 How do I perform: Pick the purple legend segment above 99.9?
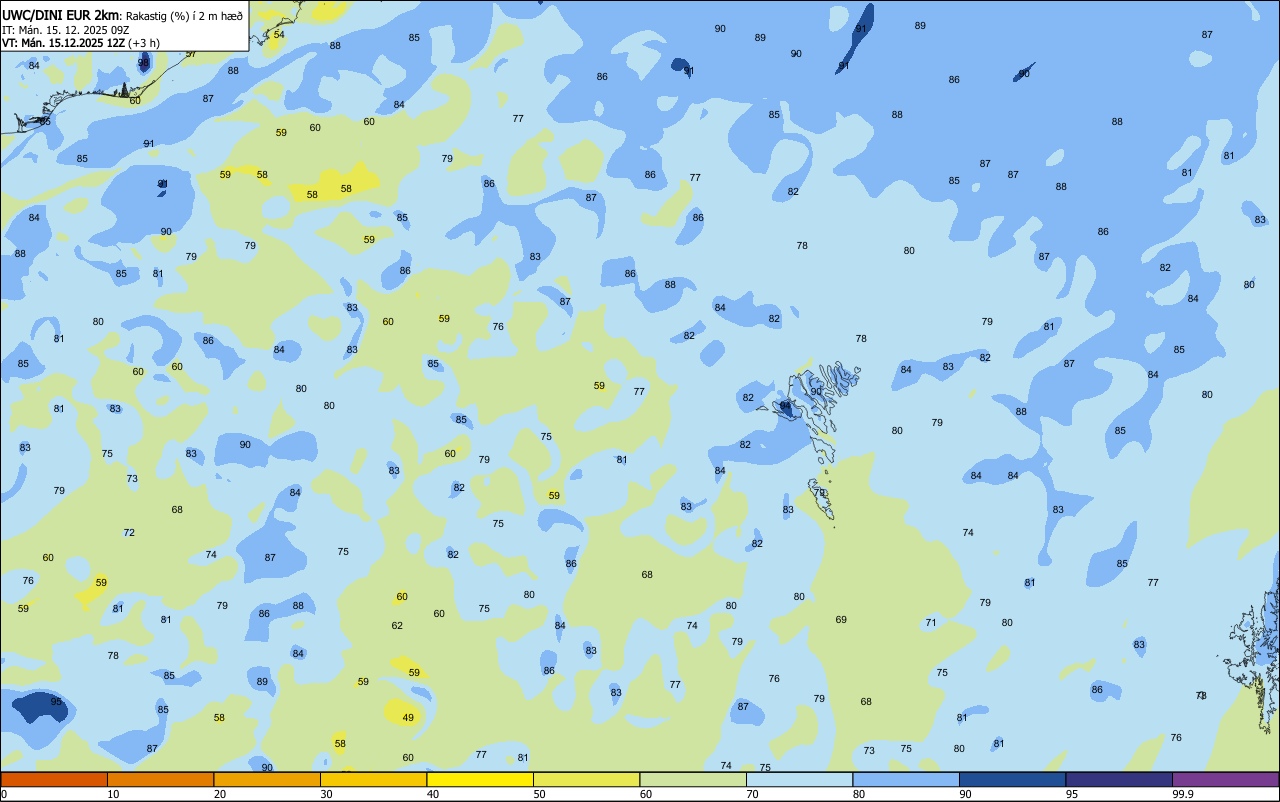click(1225, 779)
